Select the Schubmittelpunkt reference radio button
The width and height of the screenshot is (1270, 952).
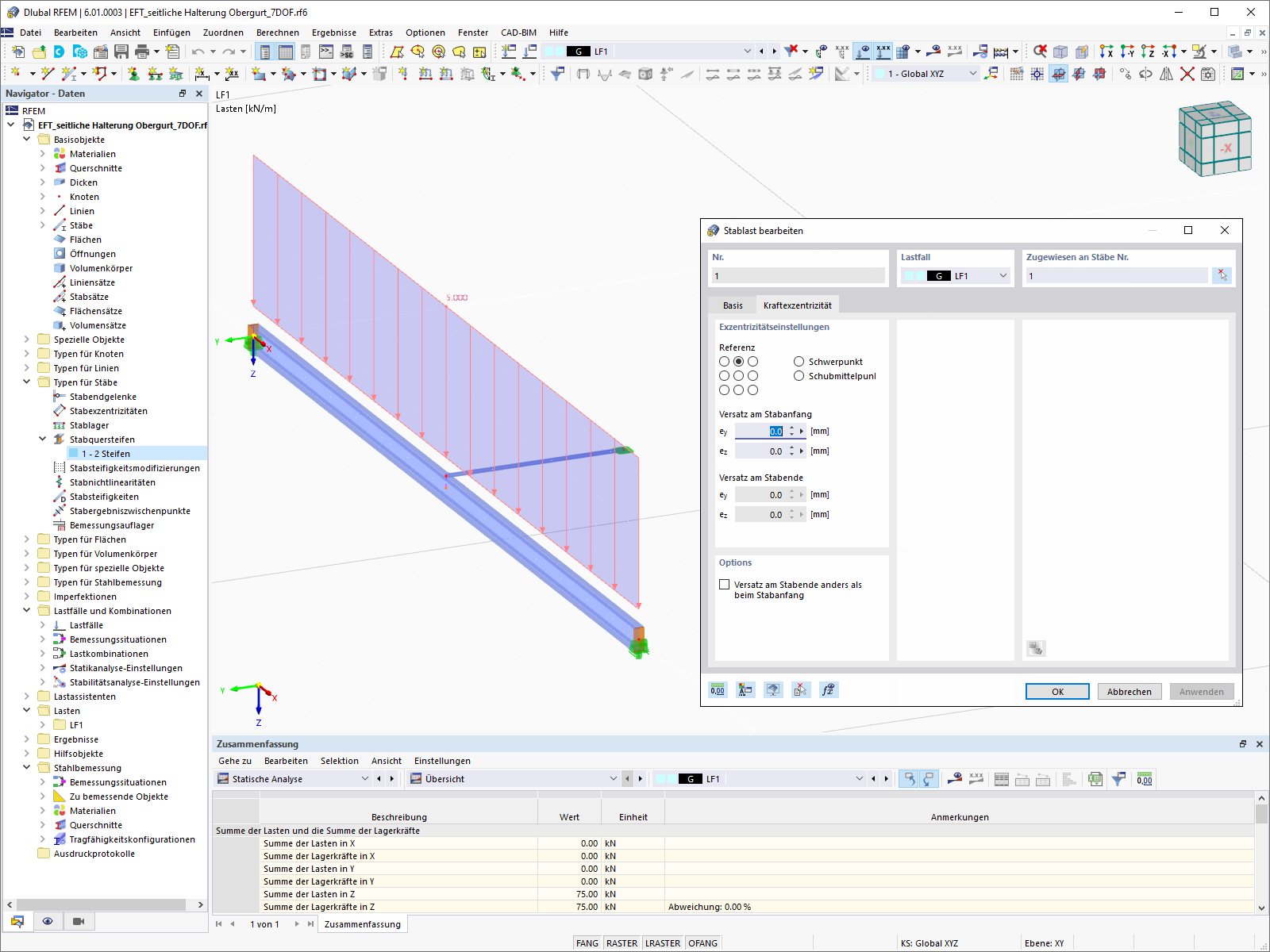point(799,376)
